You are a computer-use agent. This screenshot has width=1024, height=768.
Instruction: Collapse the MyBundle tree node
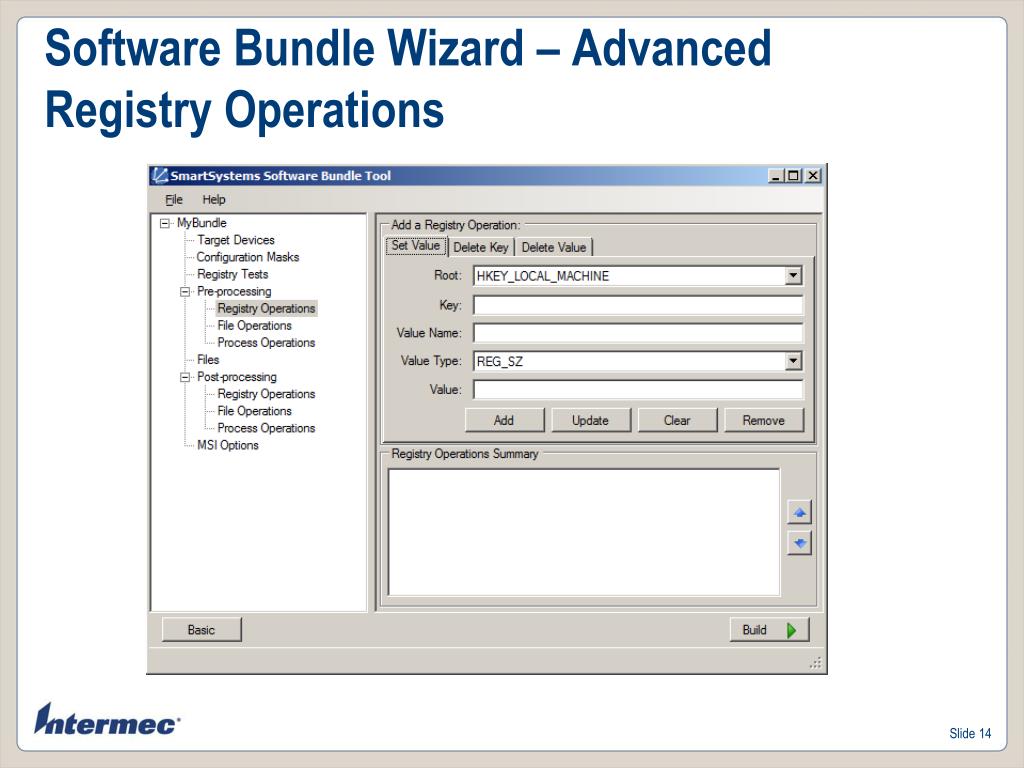pos(165,223)
